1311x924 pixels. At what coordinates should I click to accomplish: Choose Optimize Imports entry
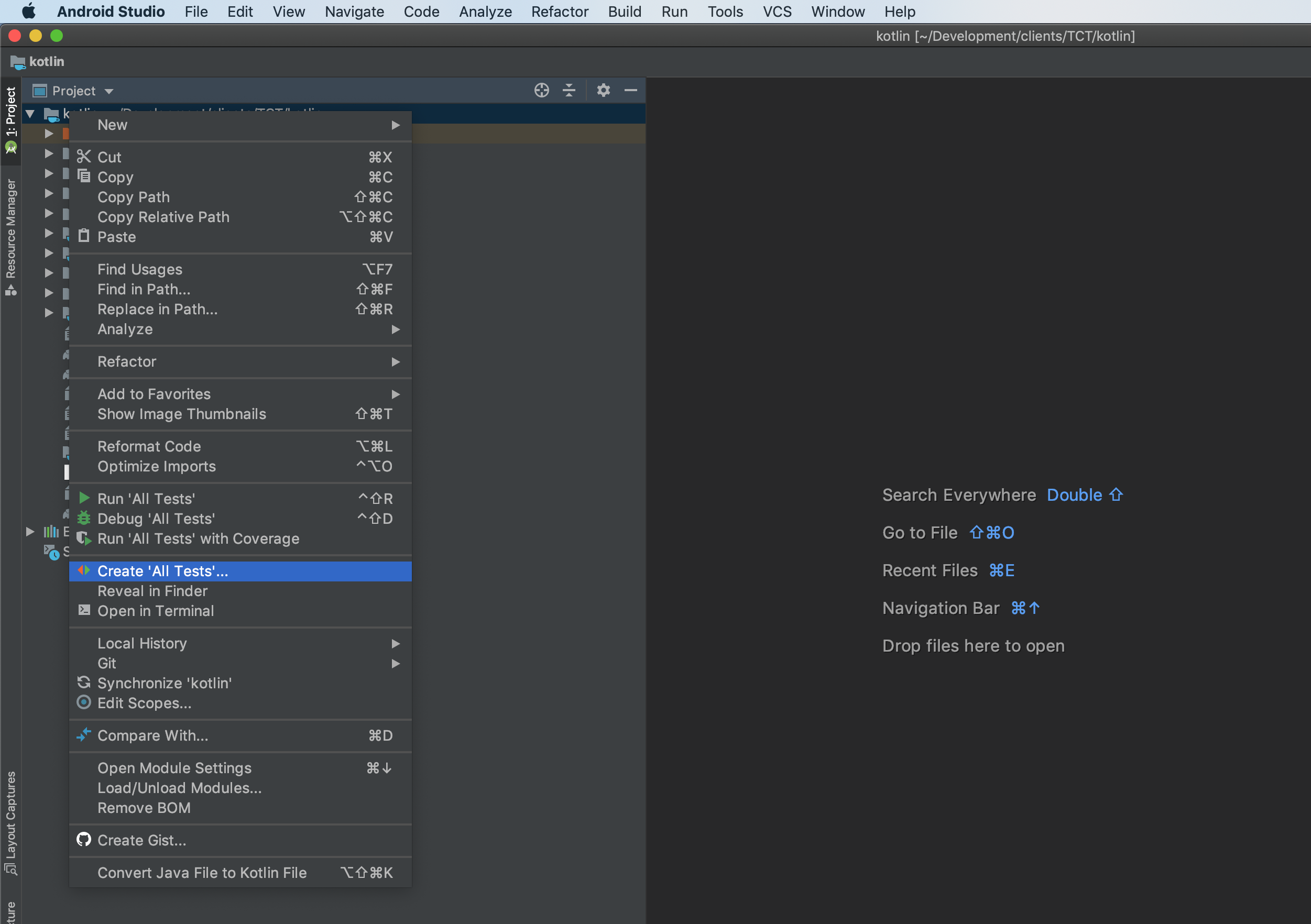click(241, 466)
